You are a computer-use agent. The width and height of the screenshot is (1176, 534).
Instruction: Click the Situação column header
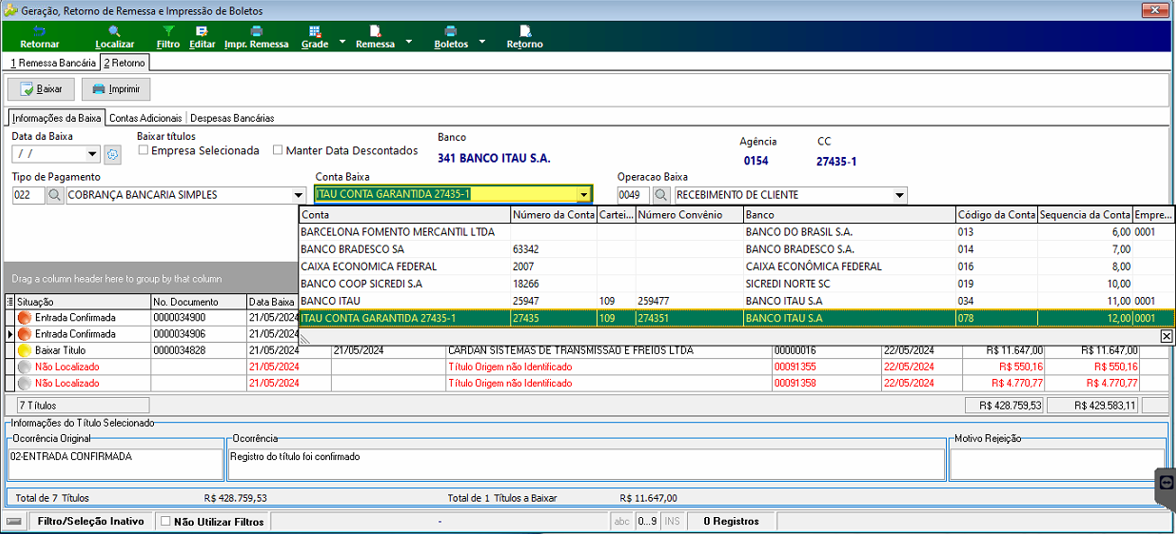tap(82, 302)
